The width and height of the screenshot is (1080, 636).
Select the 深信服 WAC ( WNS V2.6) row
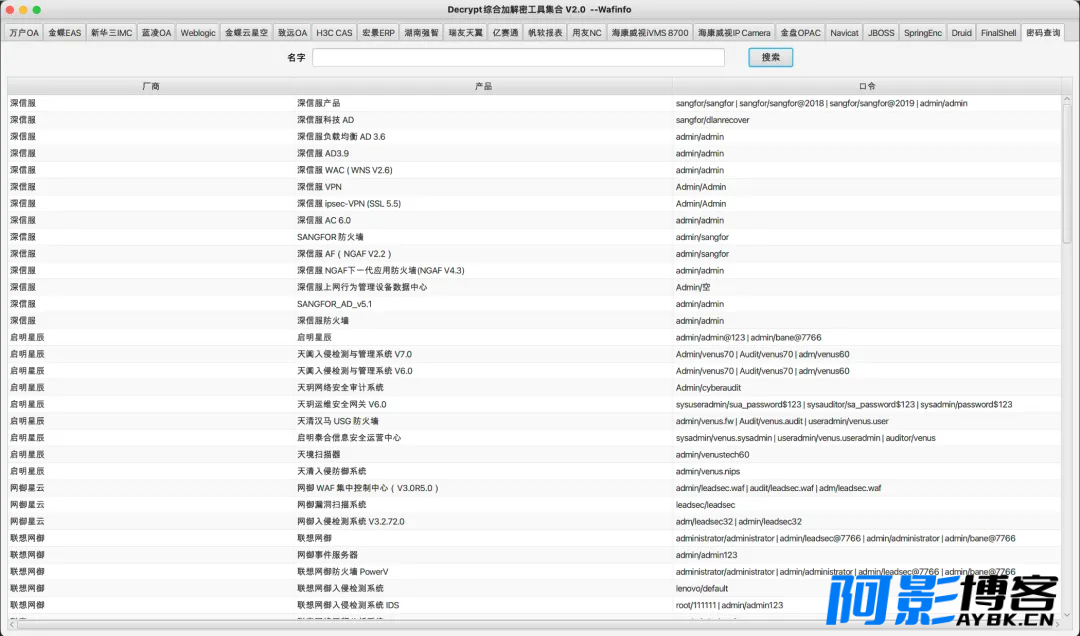pos(534,170)
